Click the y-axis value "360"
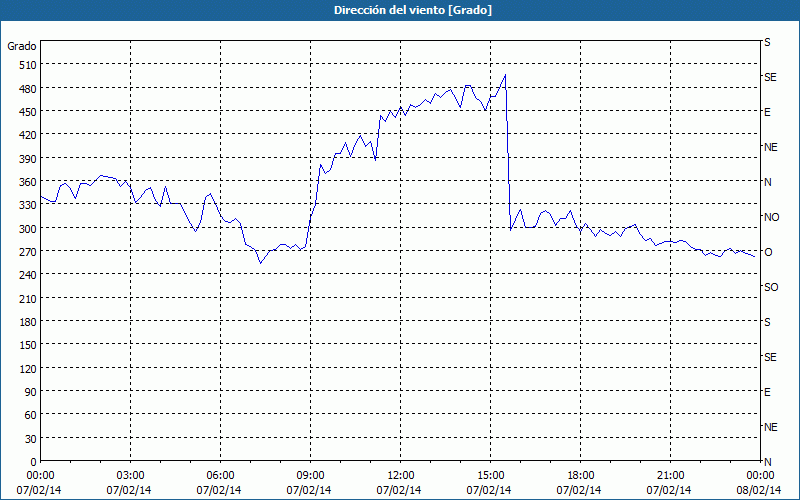The width and height of the screenshot is (800, 500). 28,182
